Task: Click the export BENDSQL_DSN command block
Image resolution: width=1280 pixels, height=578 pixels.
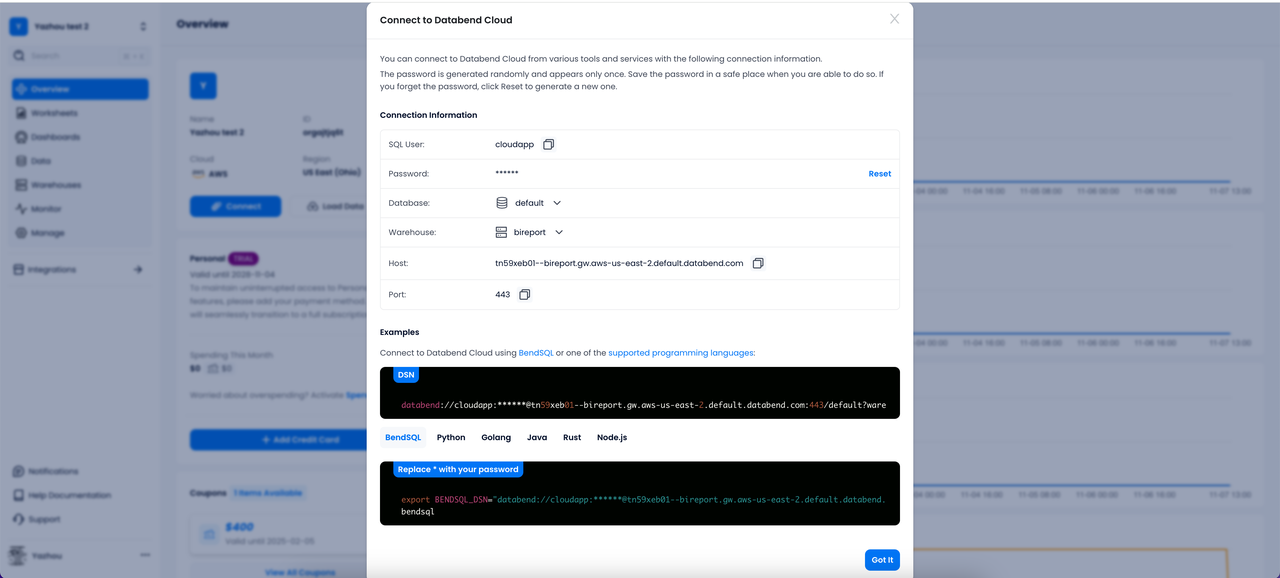Action: 640,493
